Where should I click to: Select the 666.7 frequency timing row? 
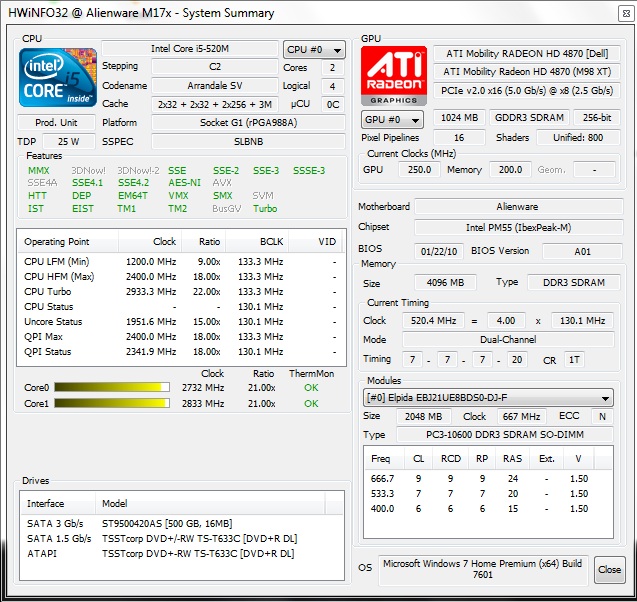click(488, 479)
